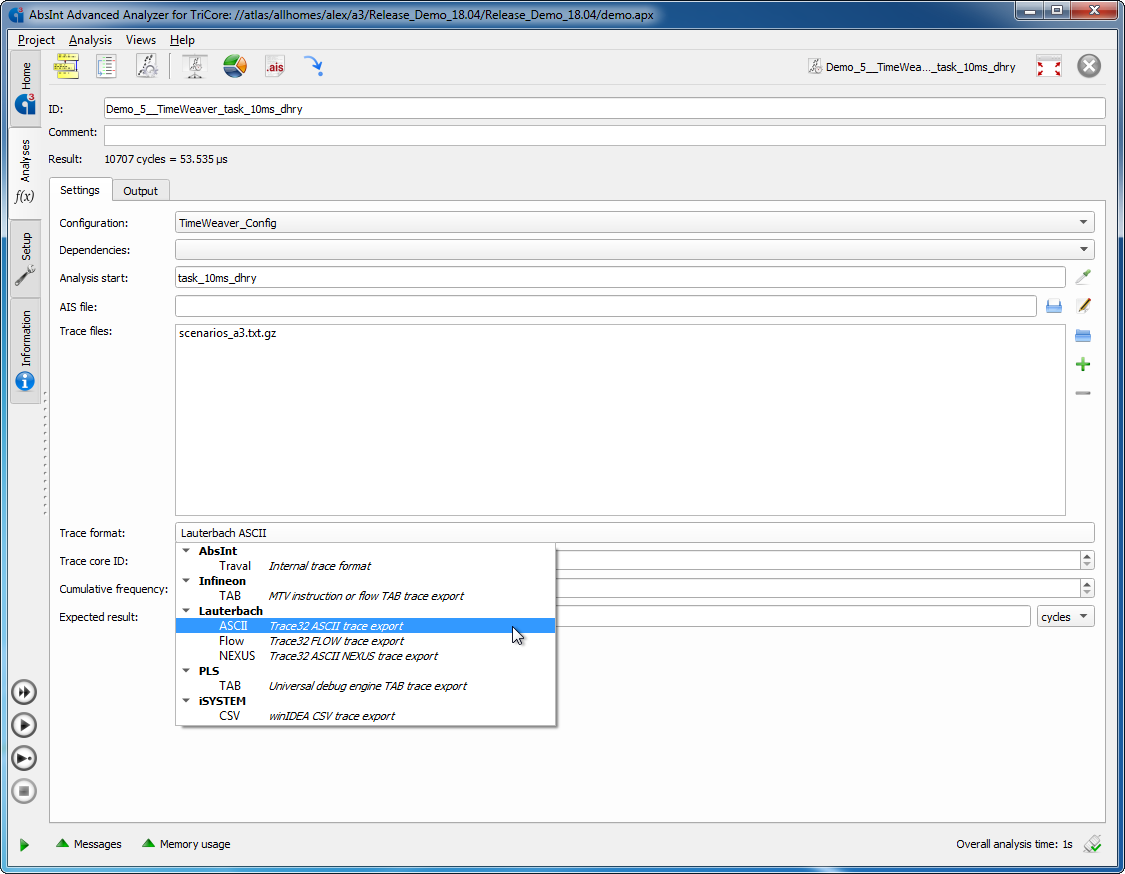Browse trace files with blue folder icon
The width and height of the screenshot is (1125, 874).
coord(1083,335)
